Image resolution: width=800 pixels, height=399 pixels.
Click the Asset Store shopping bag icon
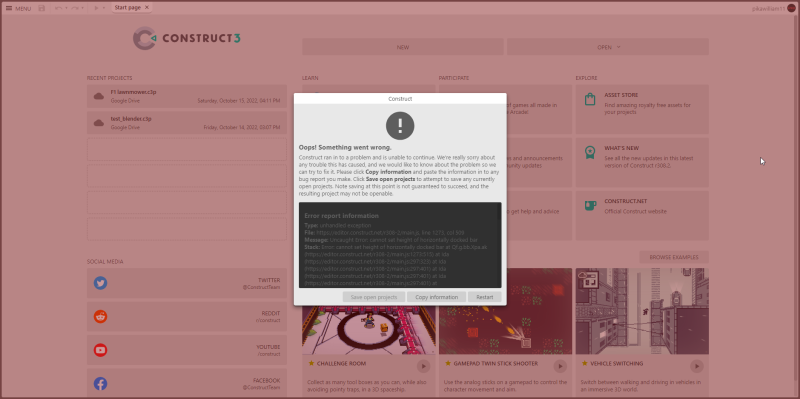(x=590, y=99)
